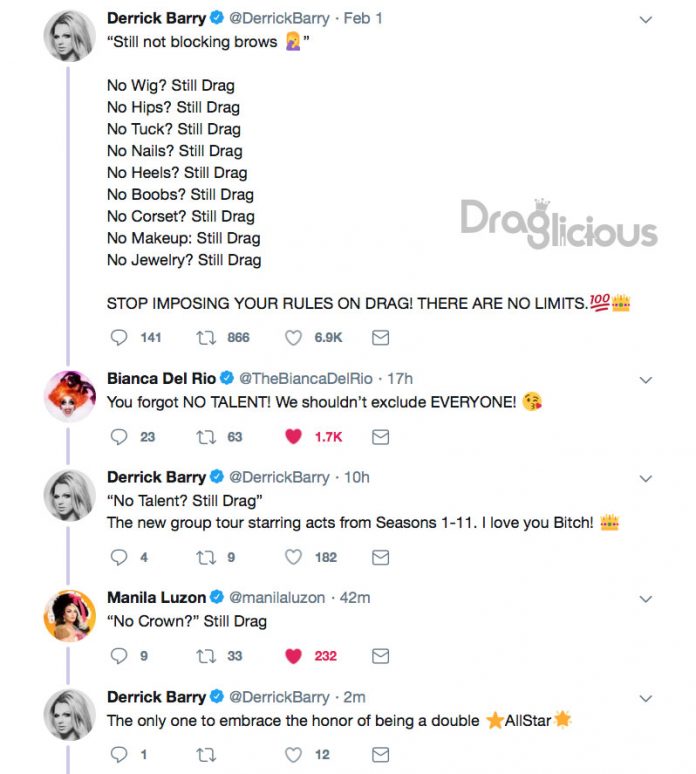Open Manila Luzon's profile name link
Viewport: 696px width, 774px height.
[x=156, y=598]
